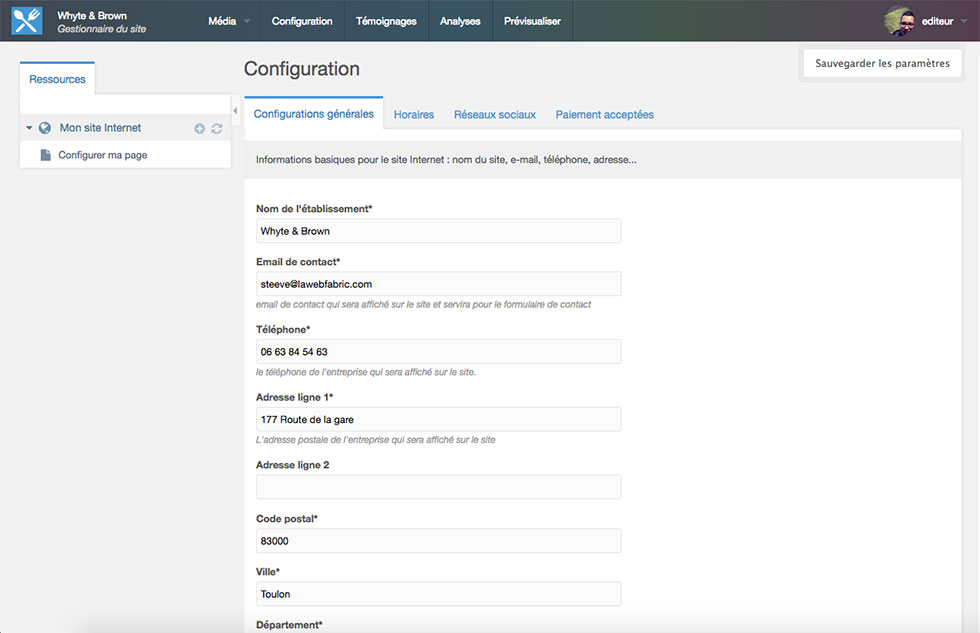Open the Témoignages menu
The image size is (980, 633).
[x=386, y=21]
